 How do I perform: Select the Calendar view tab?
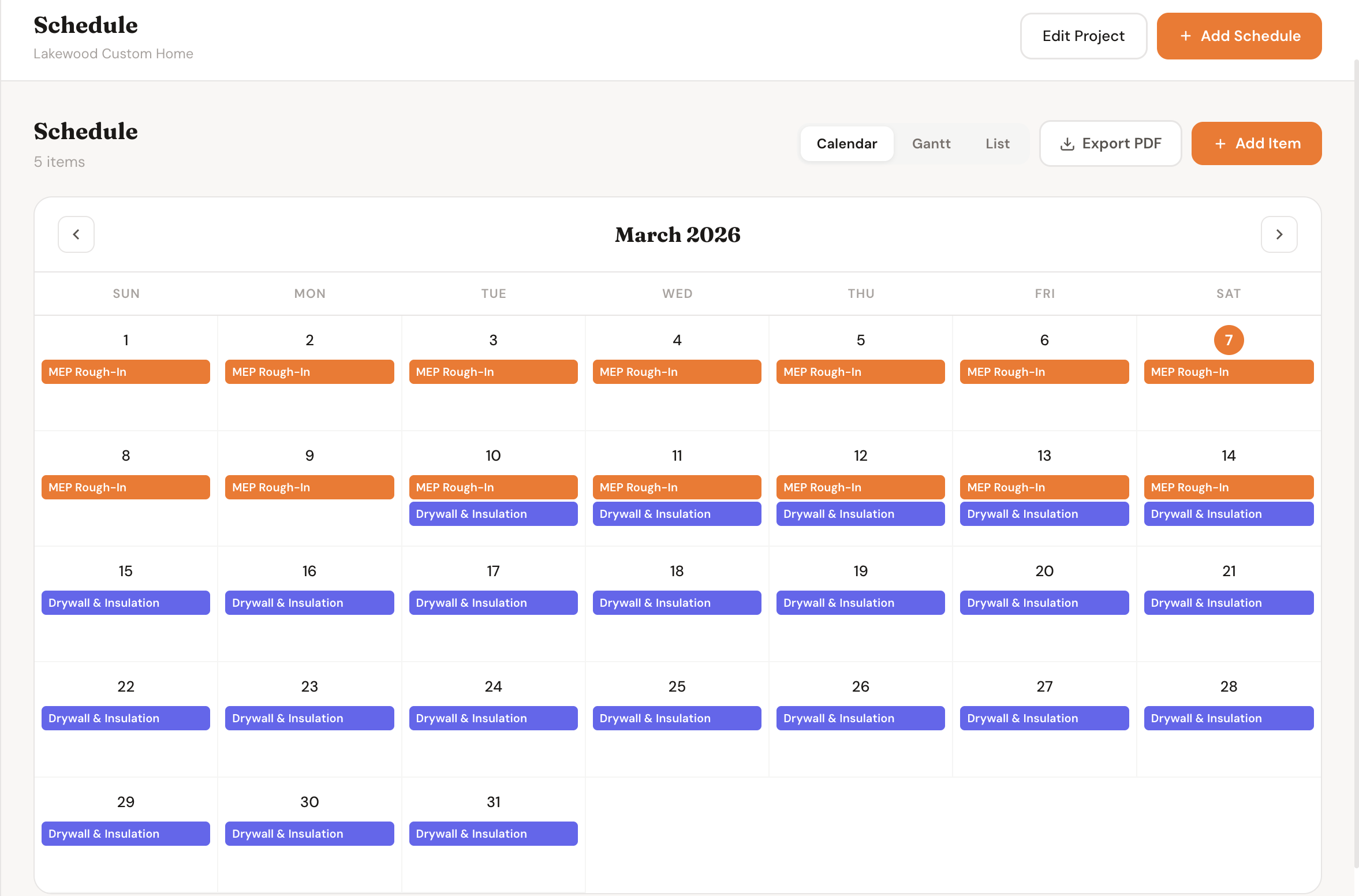point(846,143)
